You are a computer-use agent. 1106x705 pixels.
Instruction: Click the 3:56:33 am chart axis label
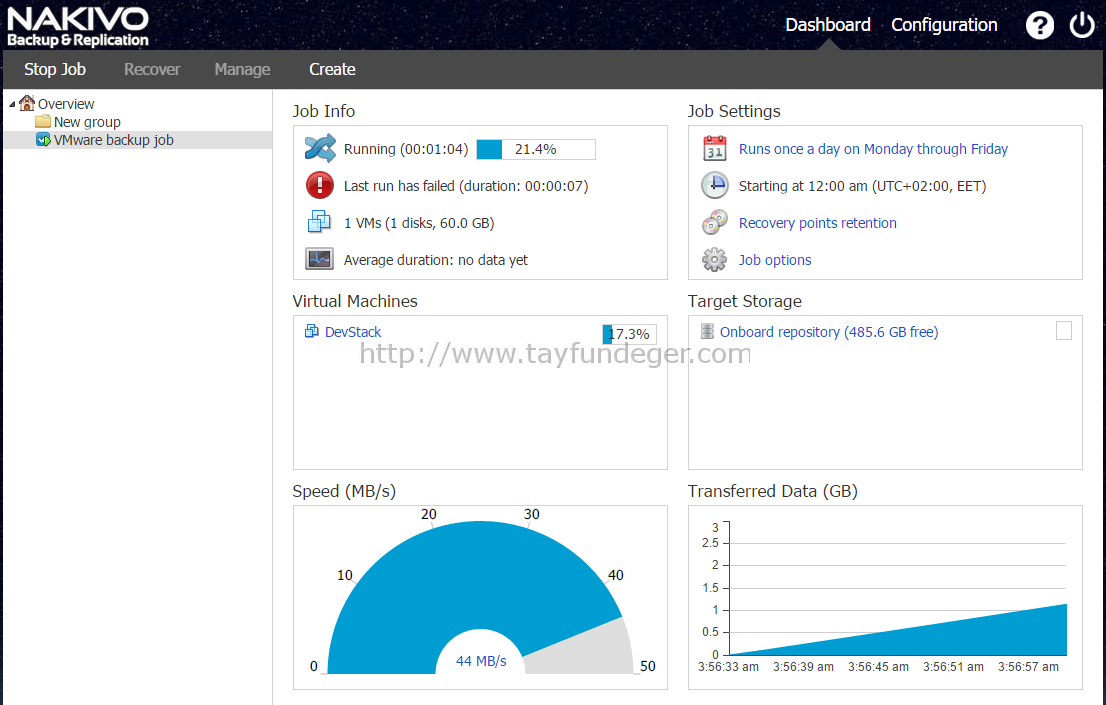point(728,667)
